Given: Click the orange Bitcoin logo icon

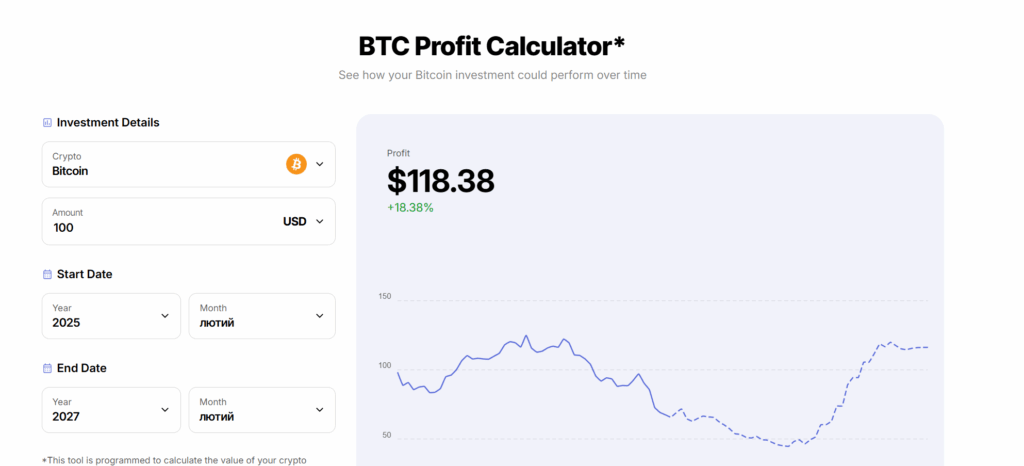Looking at the screenshot, I should [x=296, y=164].
